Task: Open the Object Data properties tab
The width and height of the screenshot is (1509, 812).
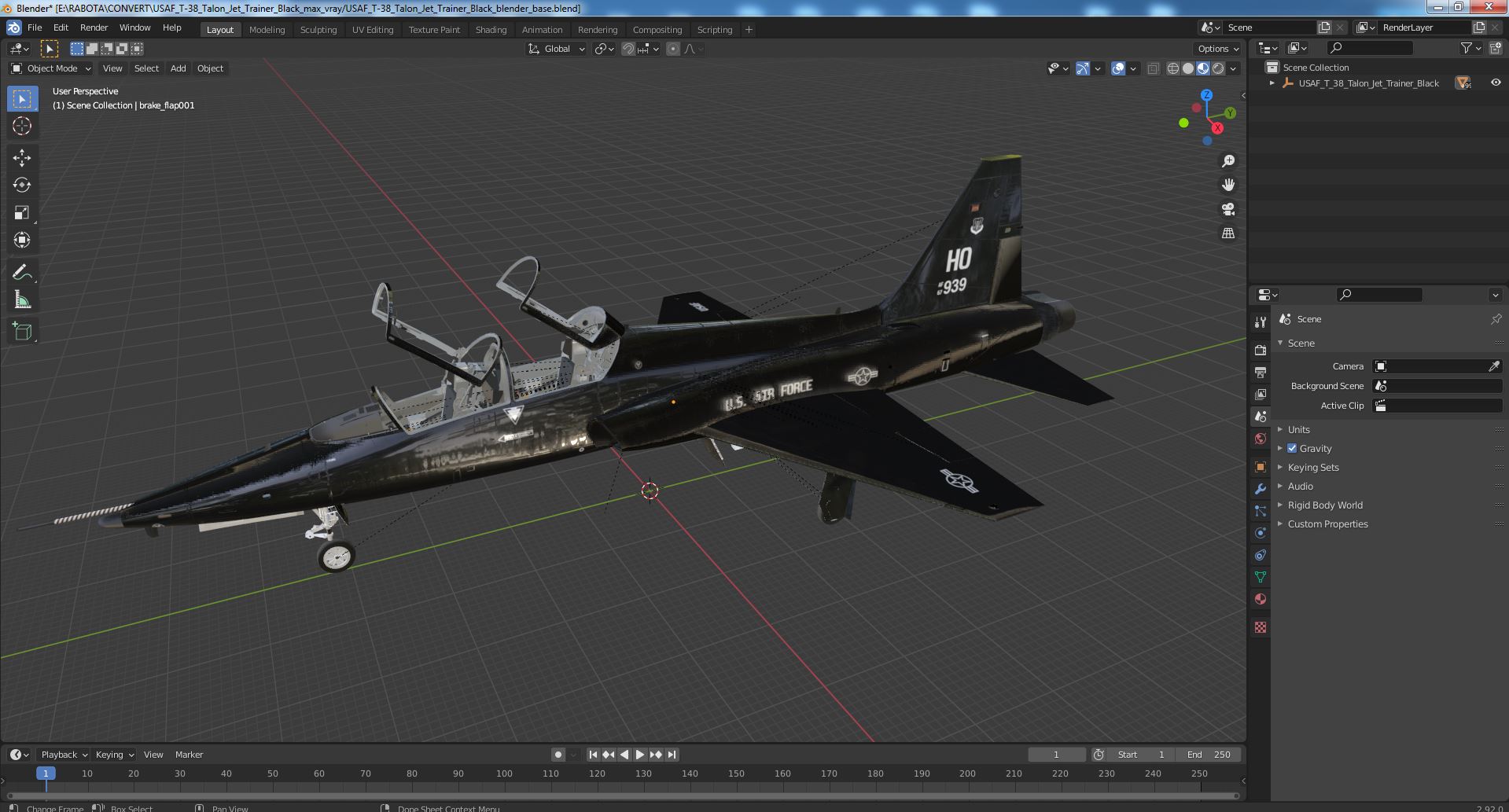Action: point(1261,577)
